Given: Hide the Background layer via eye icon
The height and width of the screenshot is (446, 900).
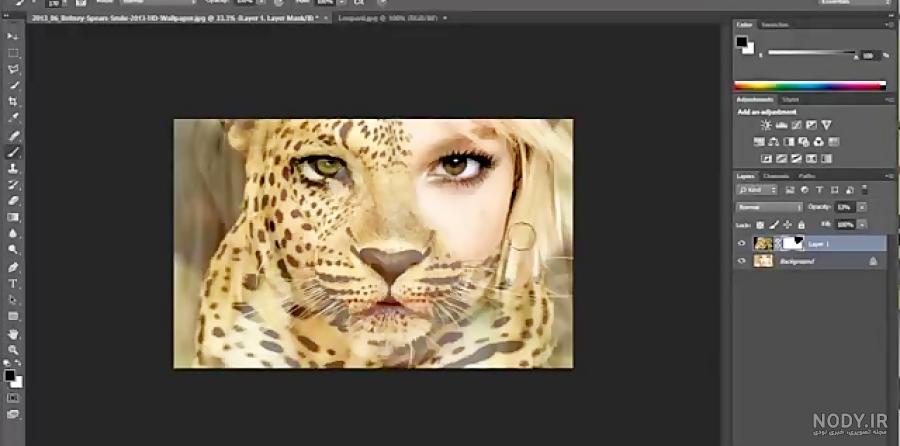Looking at the screenshot, I should (x=742, y=261).
